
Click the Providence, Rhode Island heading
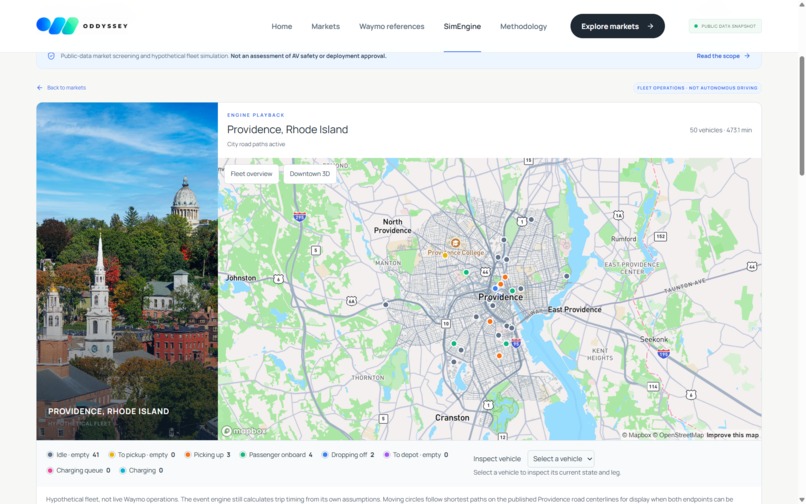287,130
